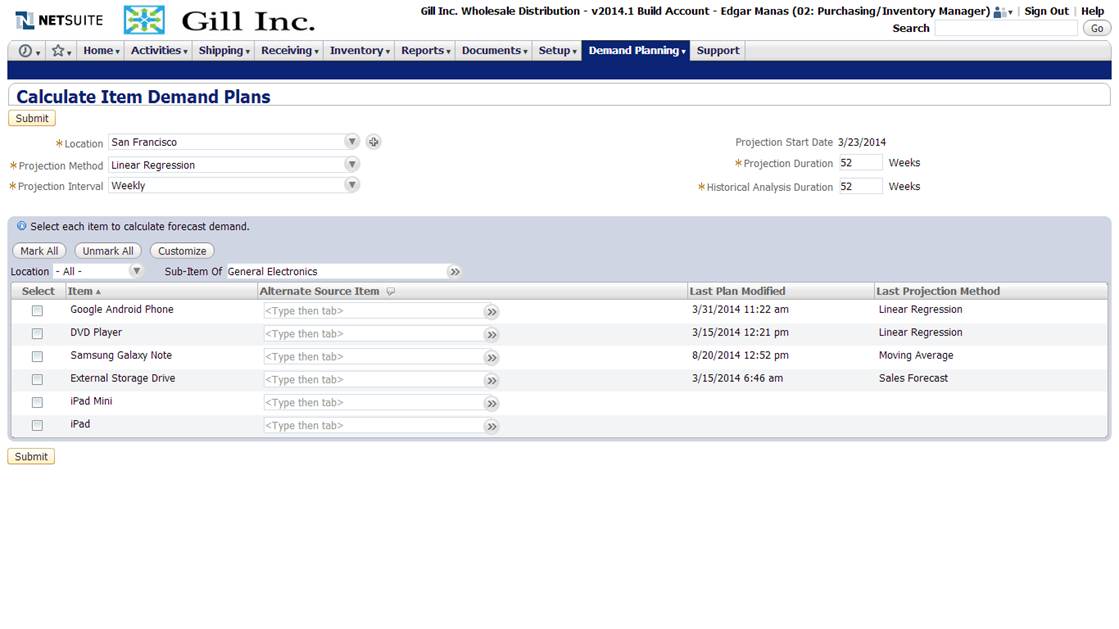
Task: Click the Select column header
Action: [x=38, y=291]
